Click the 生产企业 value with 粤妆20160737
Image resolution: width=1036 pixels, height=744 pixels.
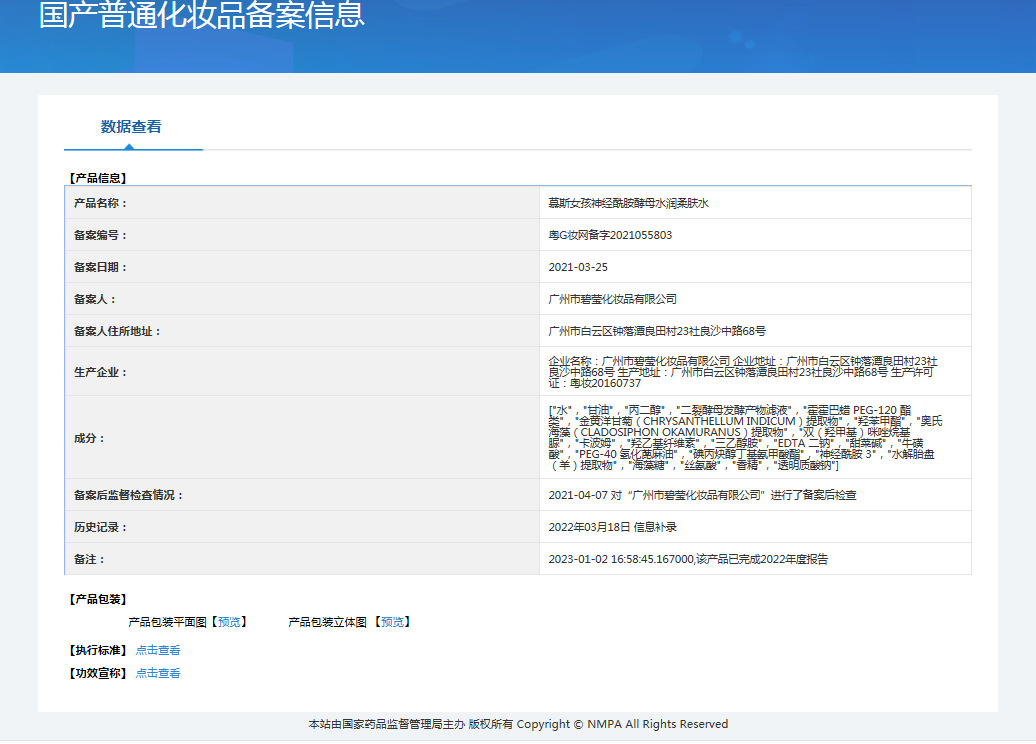click(743, 372)
